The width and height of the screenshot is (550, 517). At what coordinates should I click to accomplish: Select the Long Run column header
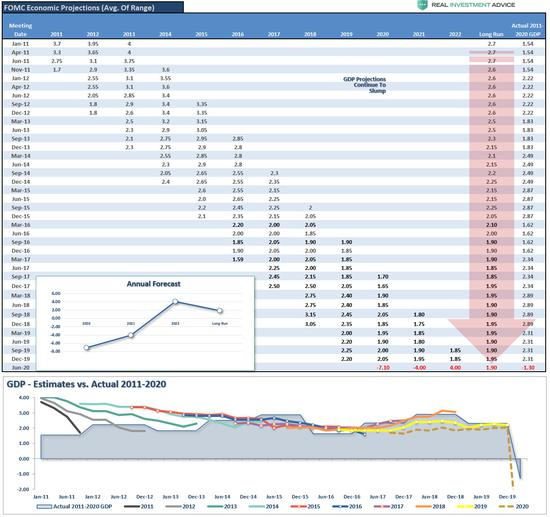coord(491,34)
